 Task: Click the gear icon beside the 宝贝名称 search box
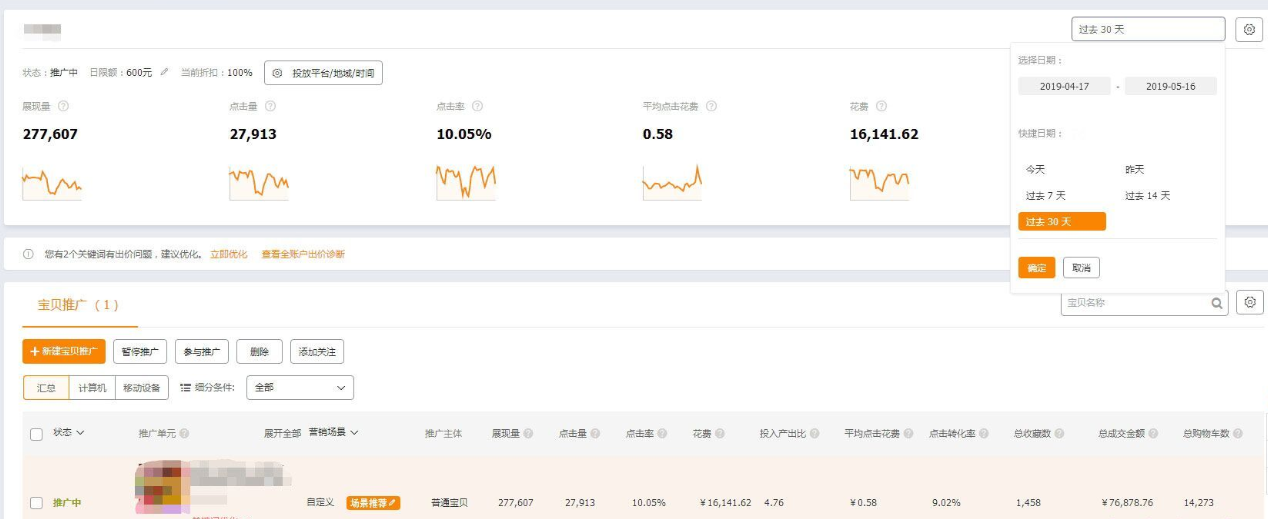[1249, 302]
